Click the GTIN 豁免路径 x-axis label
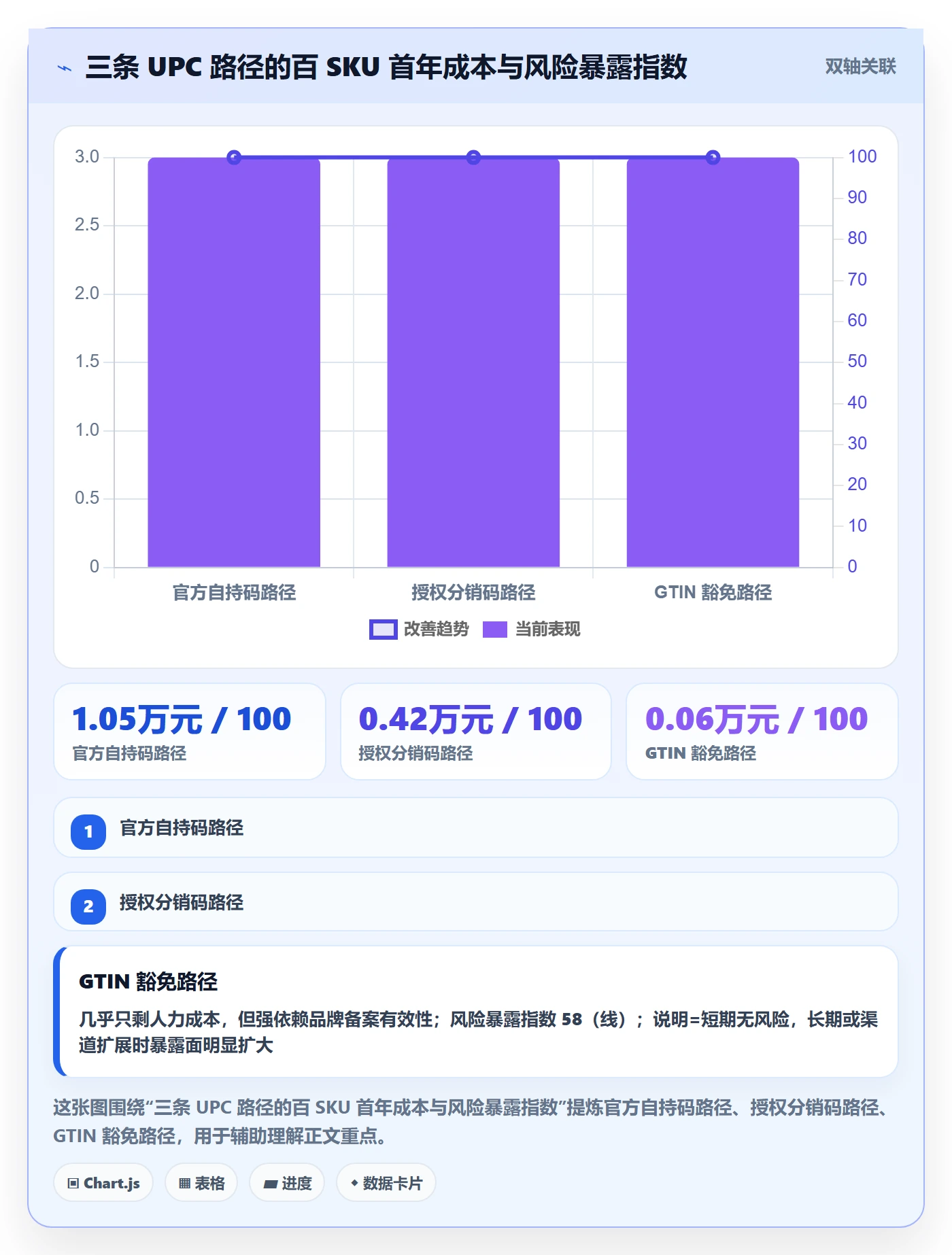 pyautogui.click(x=713, y=593)
